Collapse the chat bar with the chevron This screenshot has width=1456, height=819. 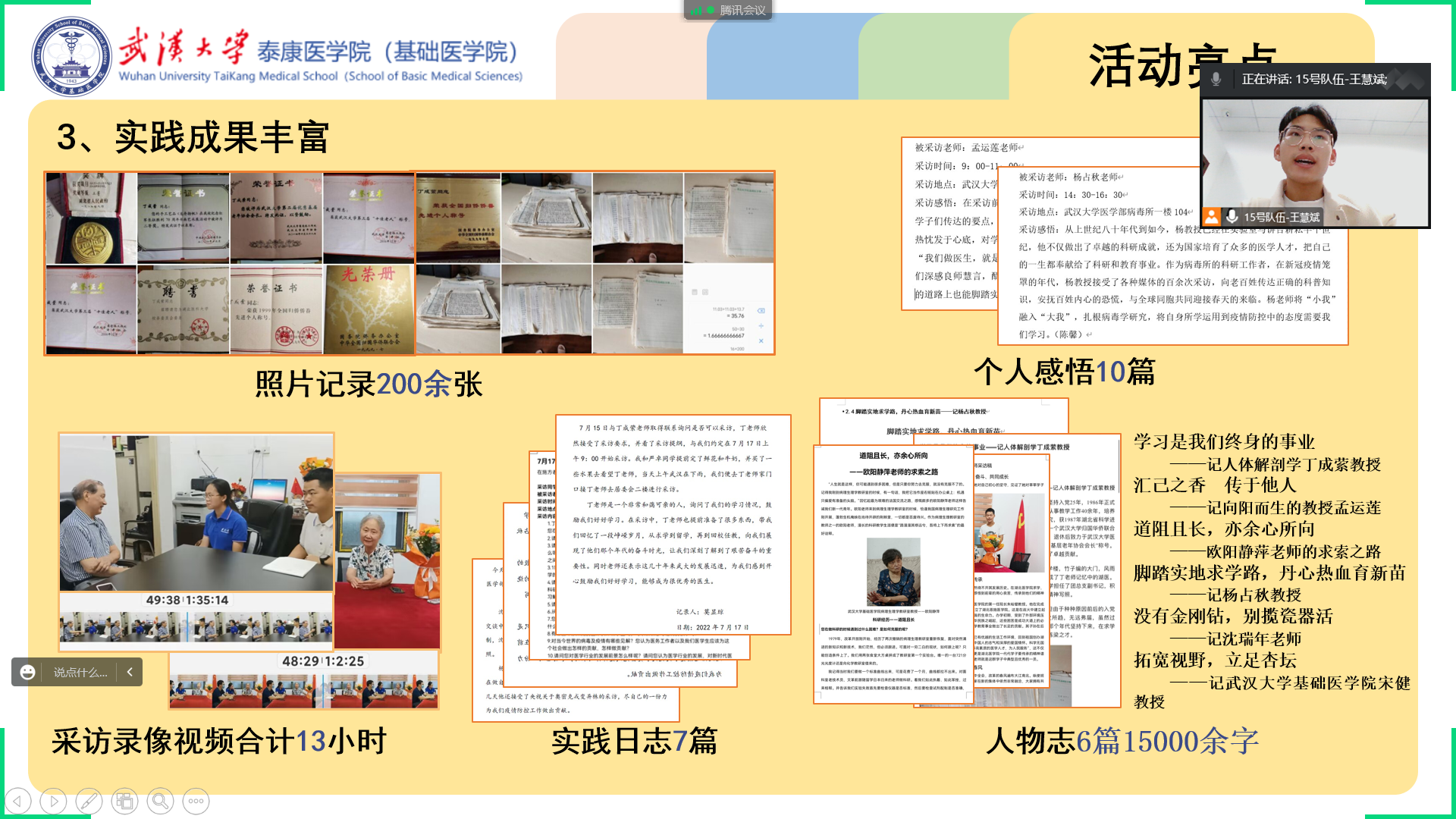(x=130, y=672)
